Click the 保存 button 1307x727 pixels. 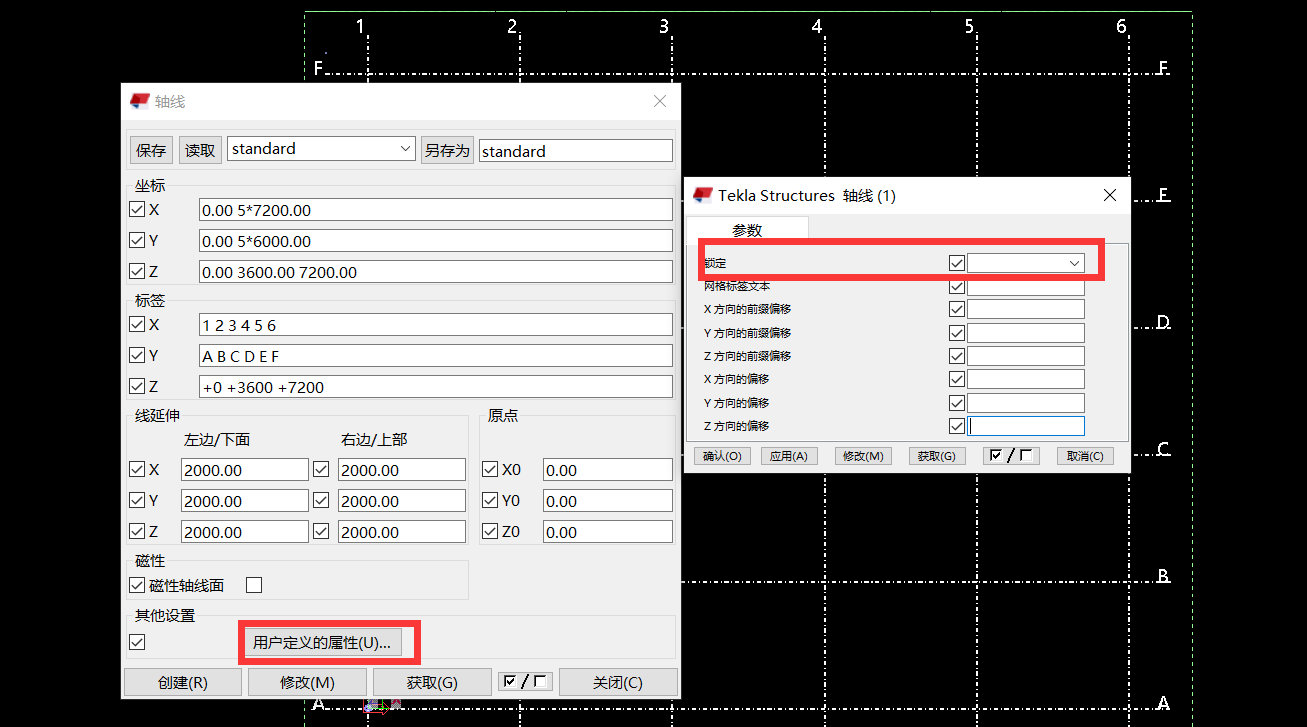tap(151, 150)
